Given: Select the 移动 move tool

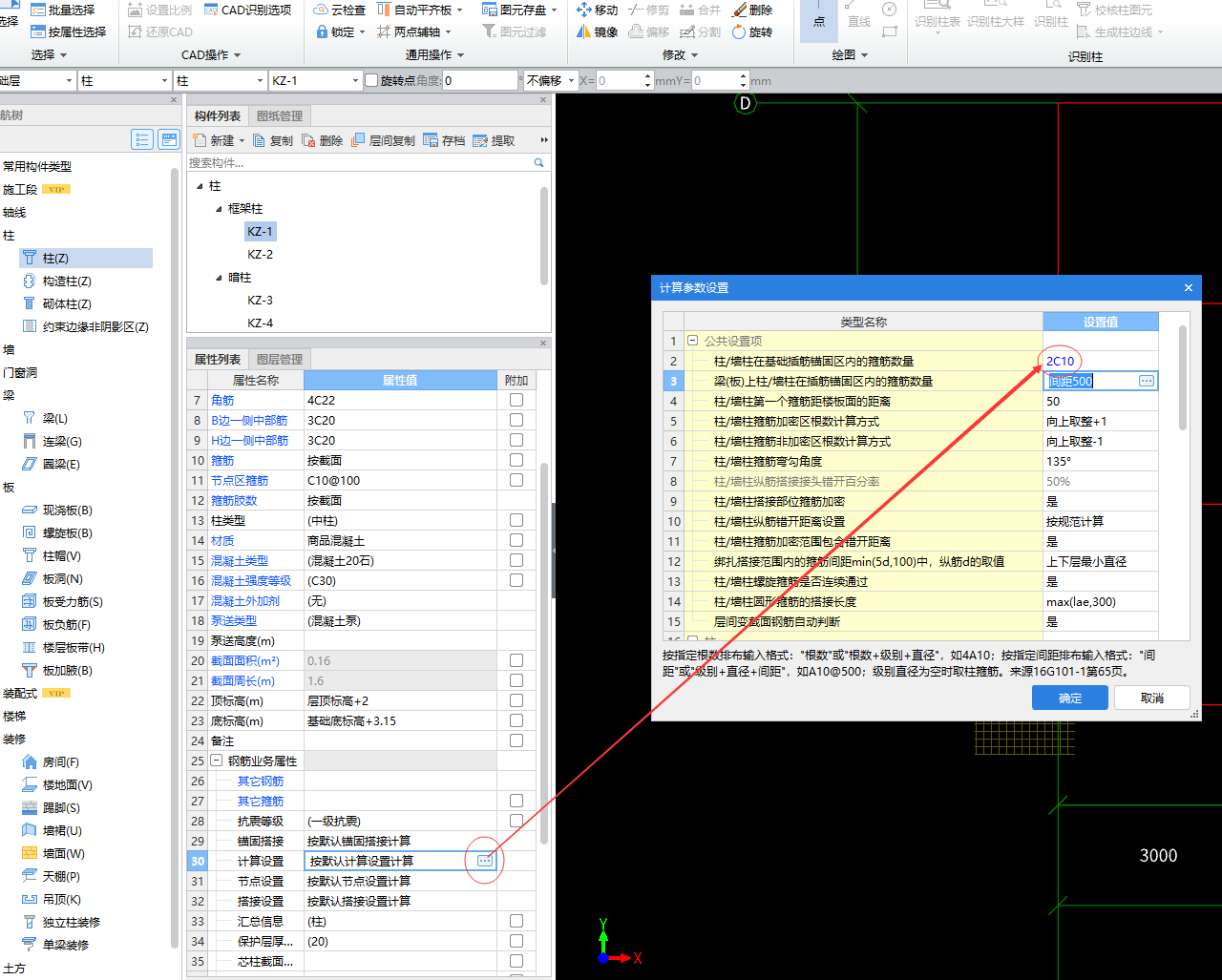Looking at the screenshot, I should click(x=598, y=10).
